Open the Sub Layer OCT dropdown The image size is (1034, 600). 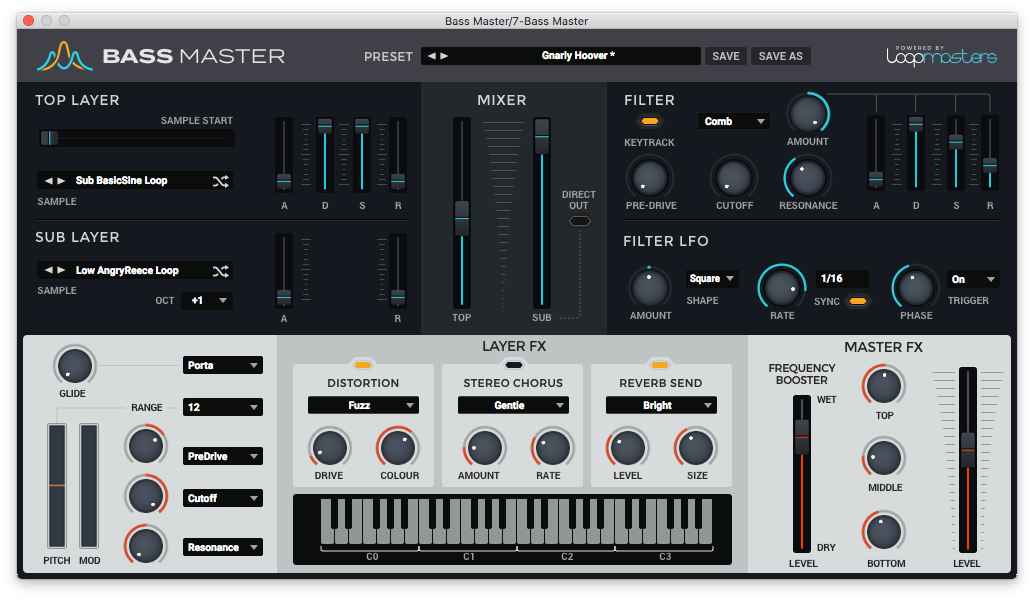tap(207, 301)
